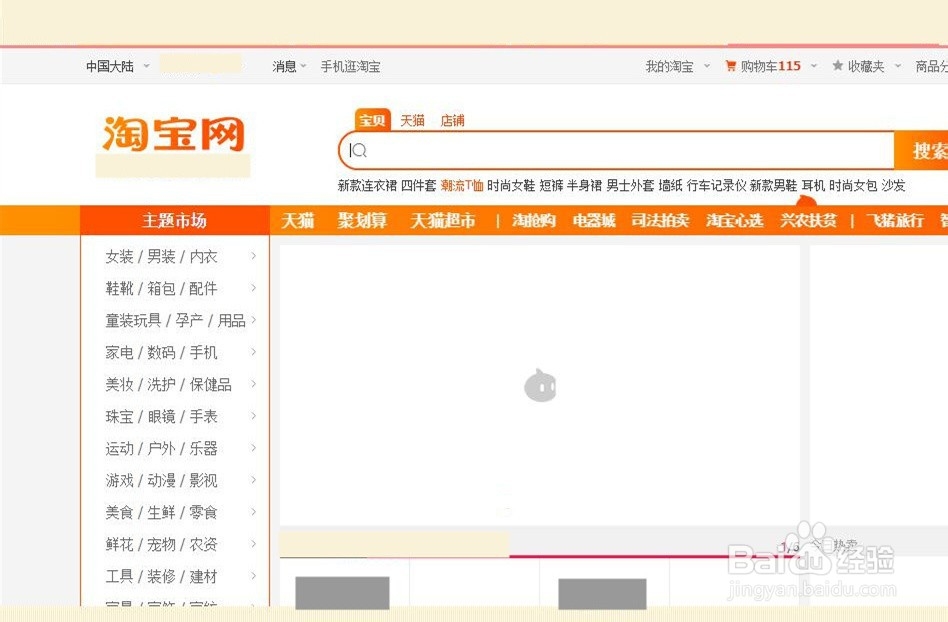Click the orange 搜索 button
The image size is (948, 622).
coord(921,151)
